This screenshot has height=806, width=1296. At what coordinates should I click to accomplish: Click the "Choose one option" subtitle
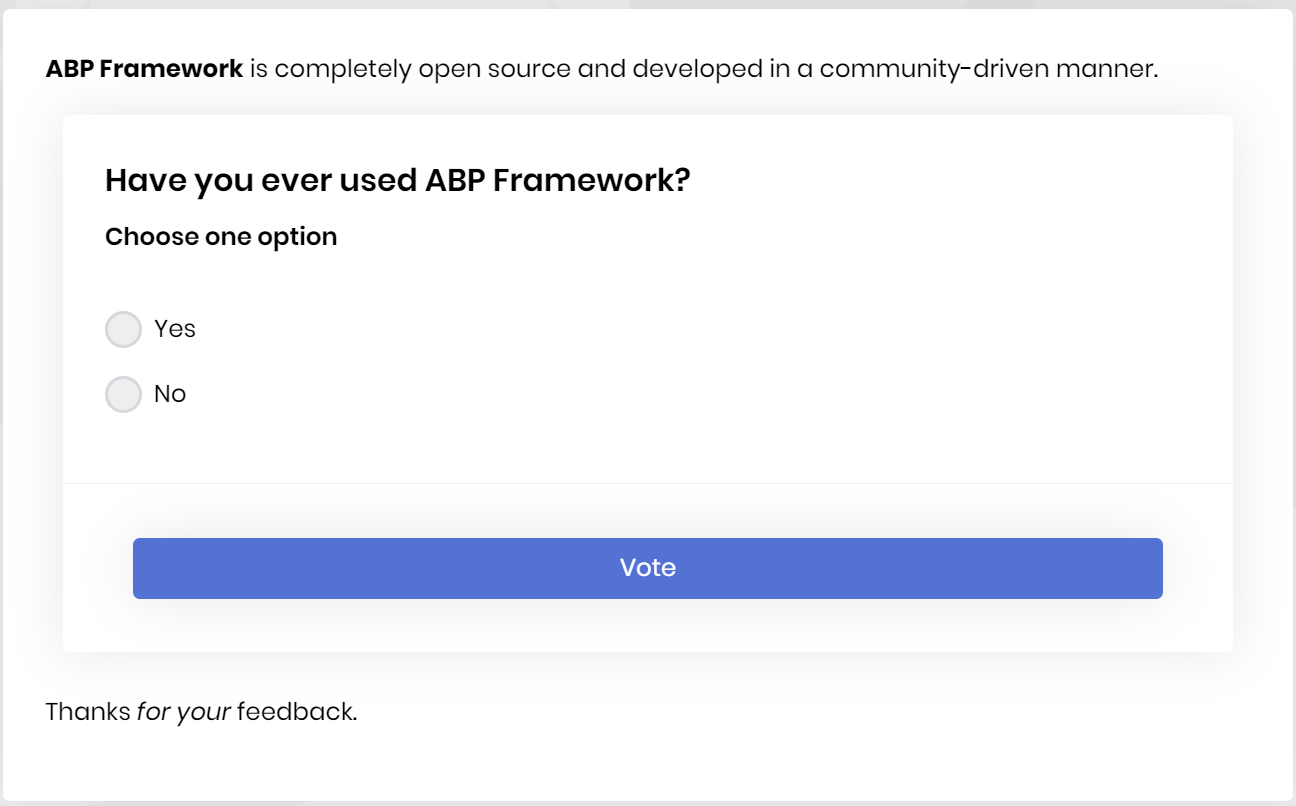tap(221, 237)
